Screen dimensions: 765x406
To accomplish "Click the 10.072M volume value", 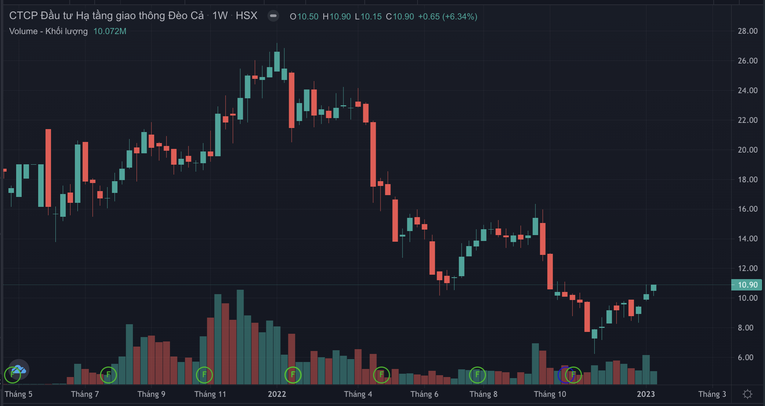I will [x=110, y=32].
